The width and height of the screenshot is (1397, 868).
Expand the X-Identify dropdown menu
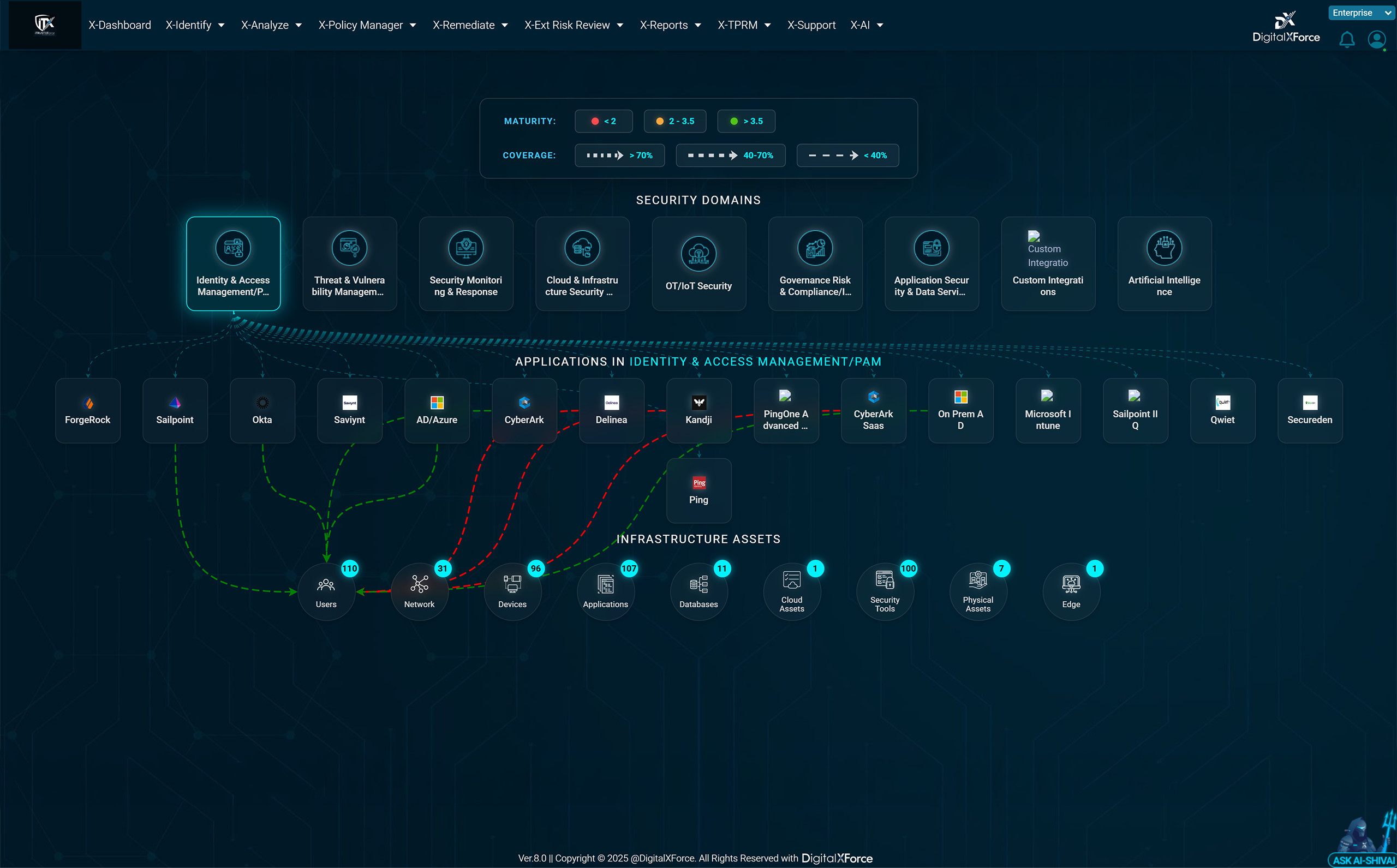click(x=195, y=25)
